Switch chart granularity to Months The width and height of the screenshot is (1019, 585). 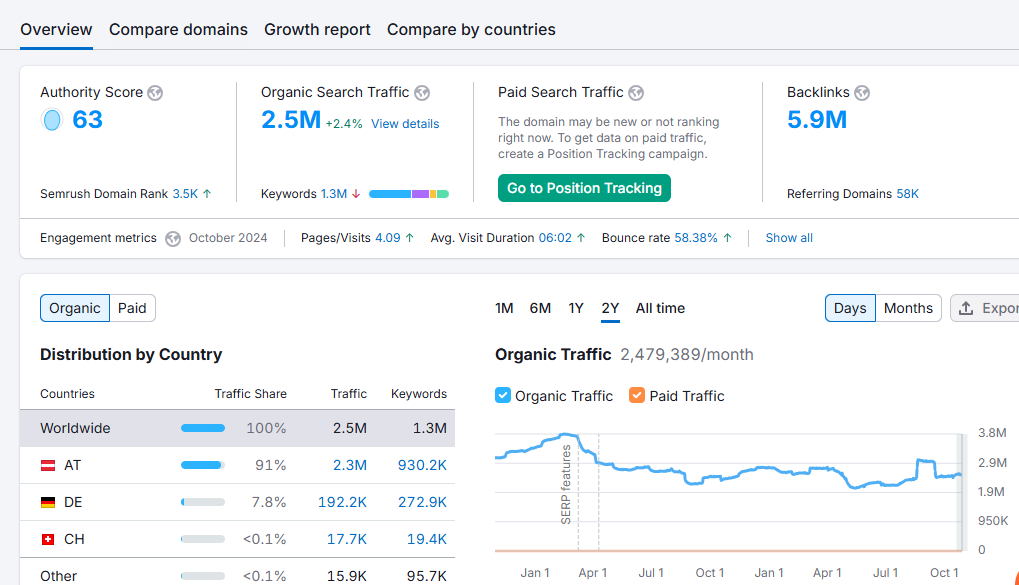[908, 308]
